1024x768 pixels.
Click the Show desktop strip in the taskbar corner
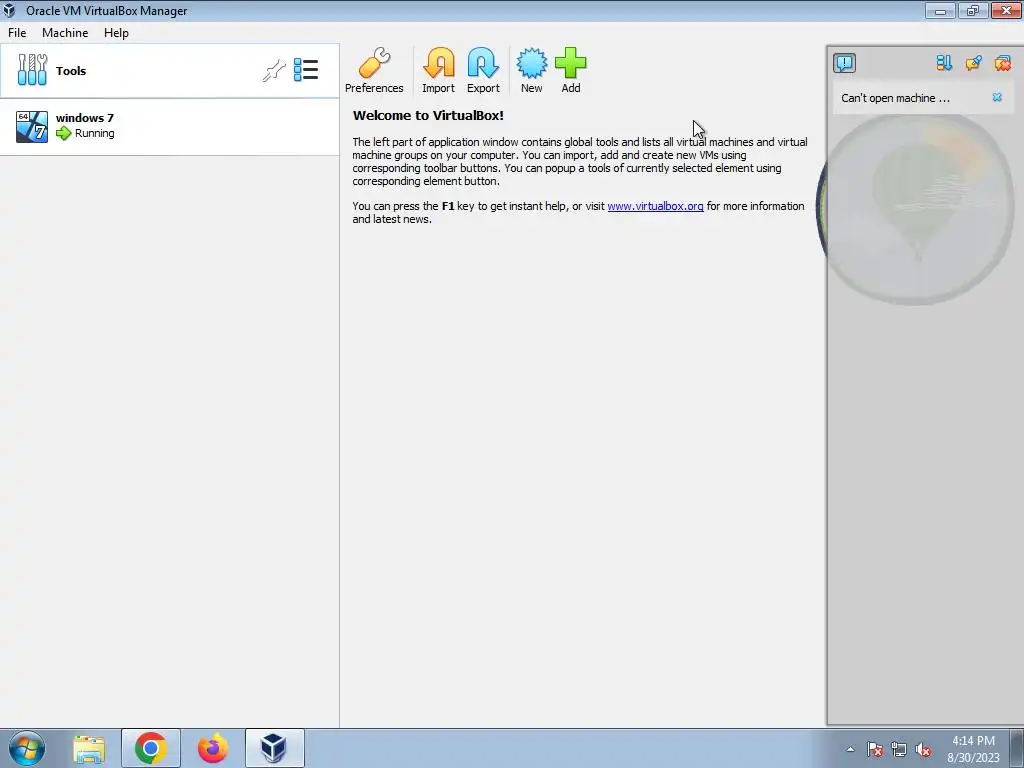[x=1017, y=748]
